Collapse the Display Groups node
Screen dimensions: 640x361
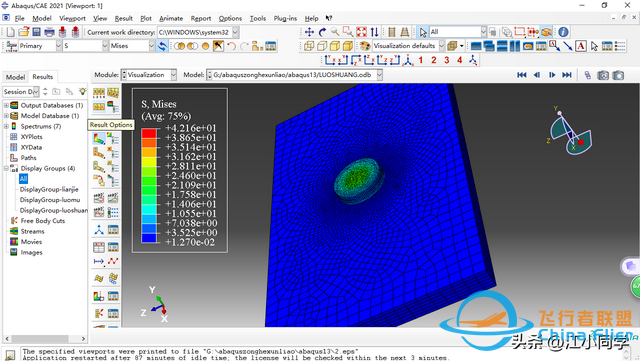(6, 168)
